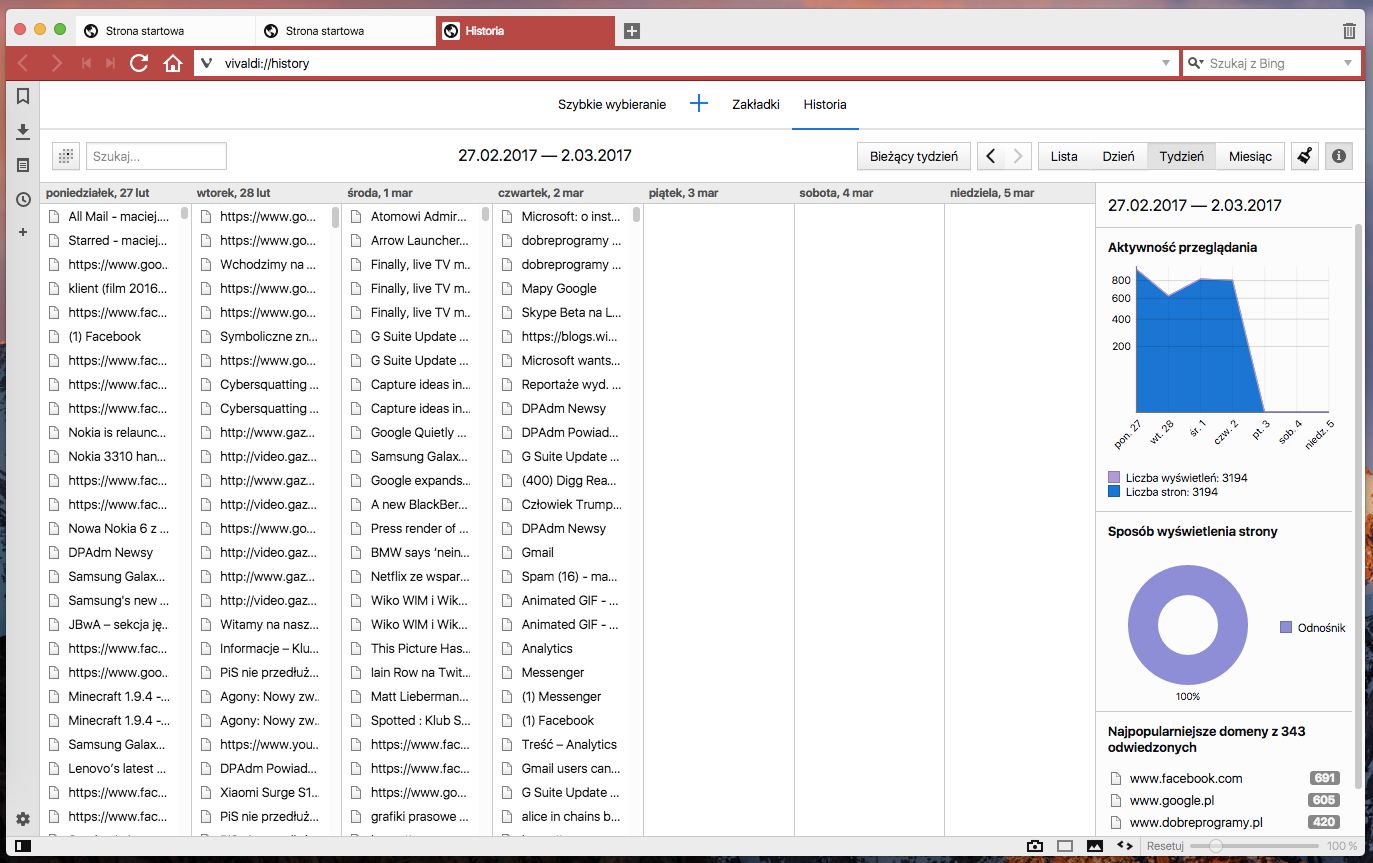Image resolution: width=1373 pixels, height=863 pixels.
Task: Open the www.google.pl domain entry
Action: click(1225, 800)
